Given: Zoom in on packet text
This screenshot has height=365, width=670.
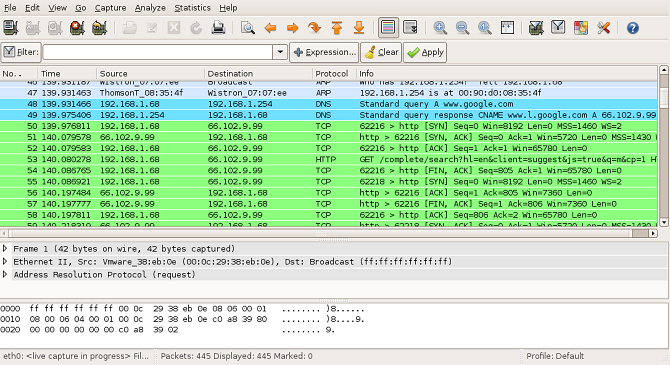Looking at the screenshot, I should tap(440, 28).
